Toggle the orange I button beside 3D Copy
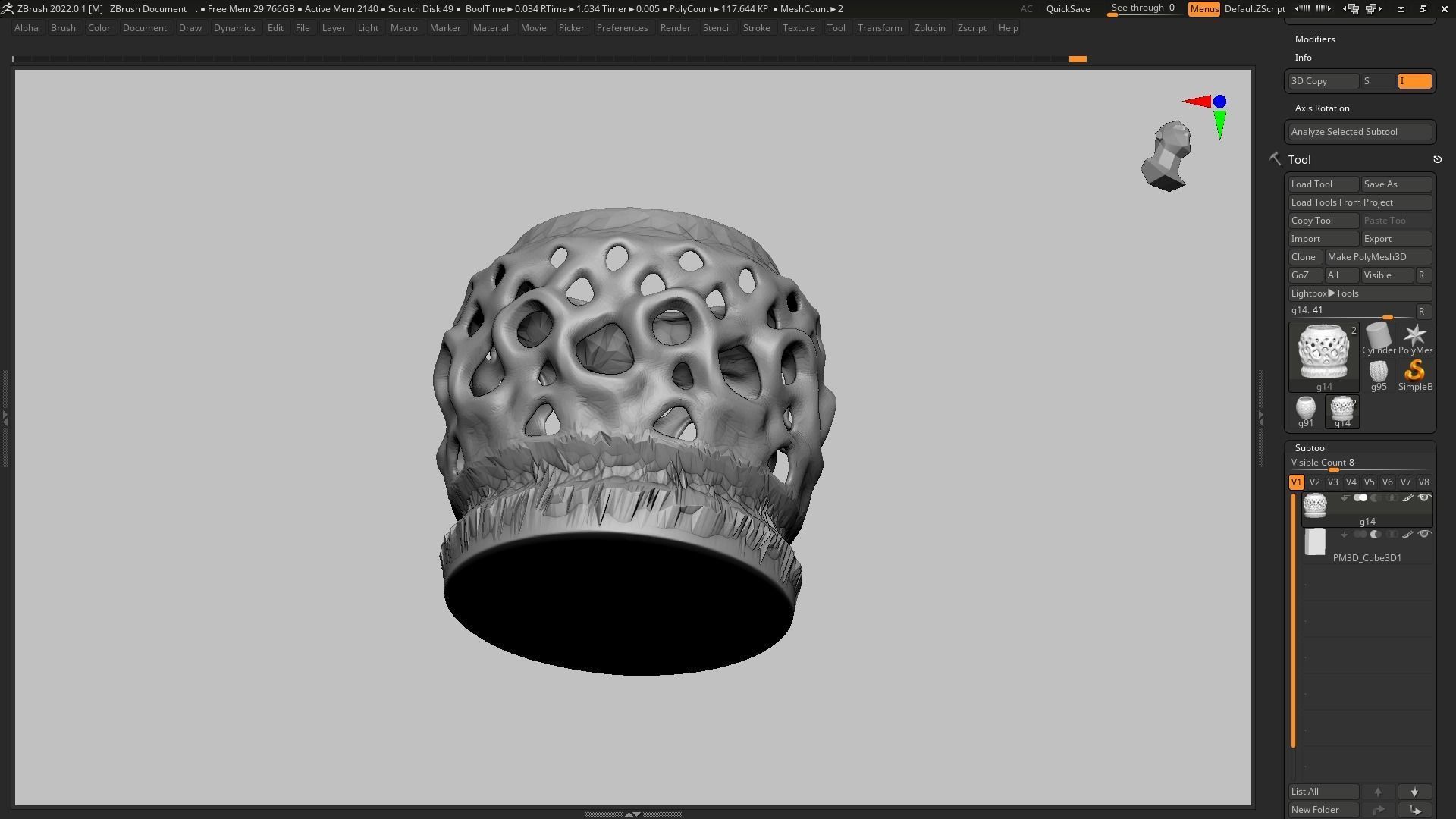 1414,81
